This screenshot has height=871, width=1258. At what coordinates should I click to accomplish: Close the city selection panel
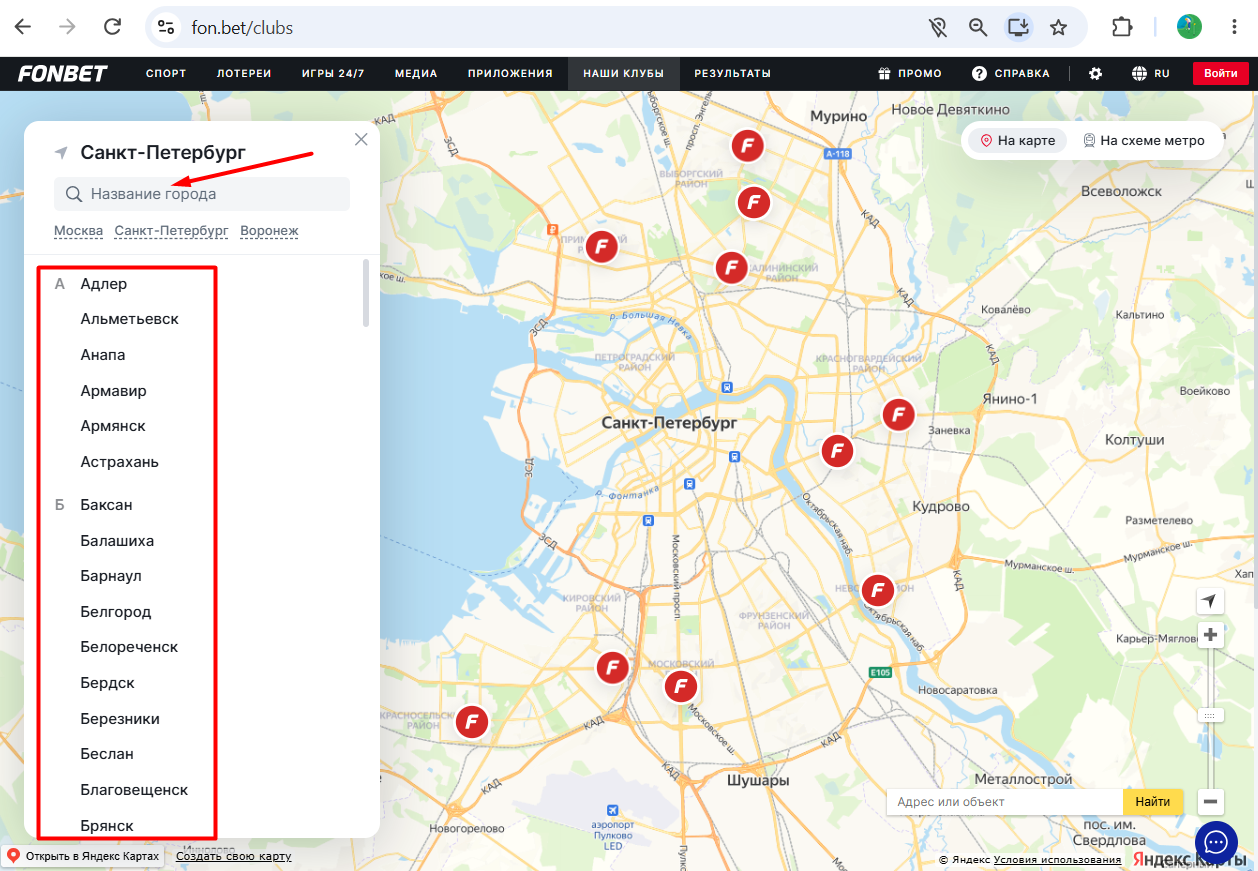coord(361,140)
